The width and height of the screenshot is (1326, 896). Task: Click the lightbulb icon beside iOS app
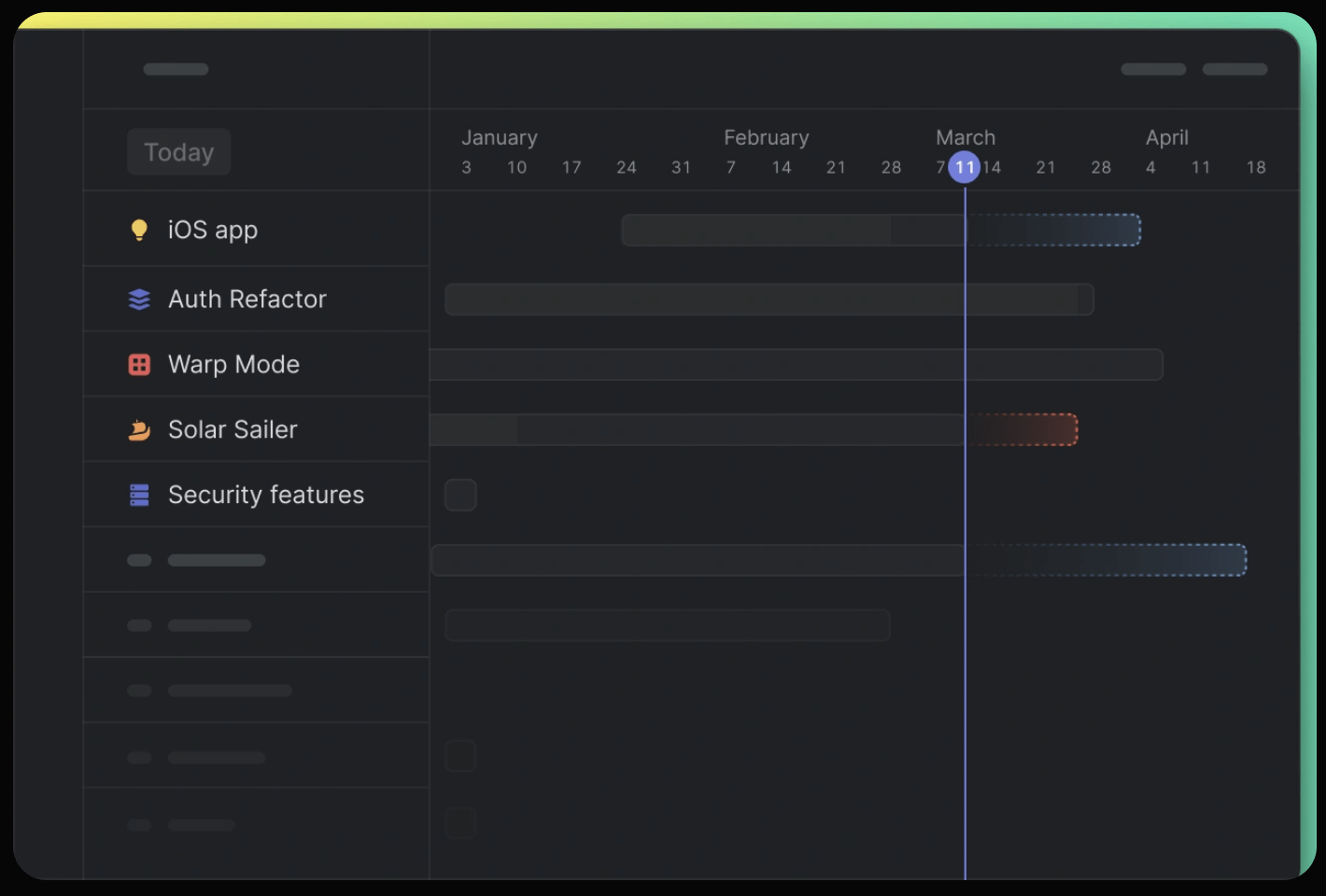point(139,230)
